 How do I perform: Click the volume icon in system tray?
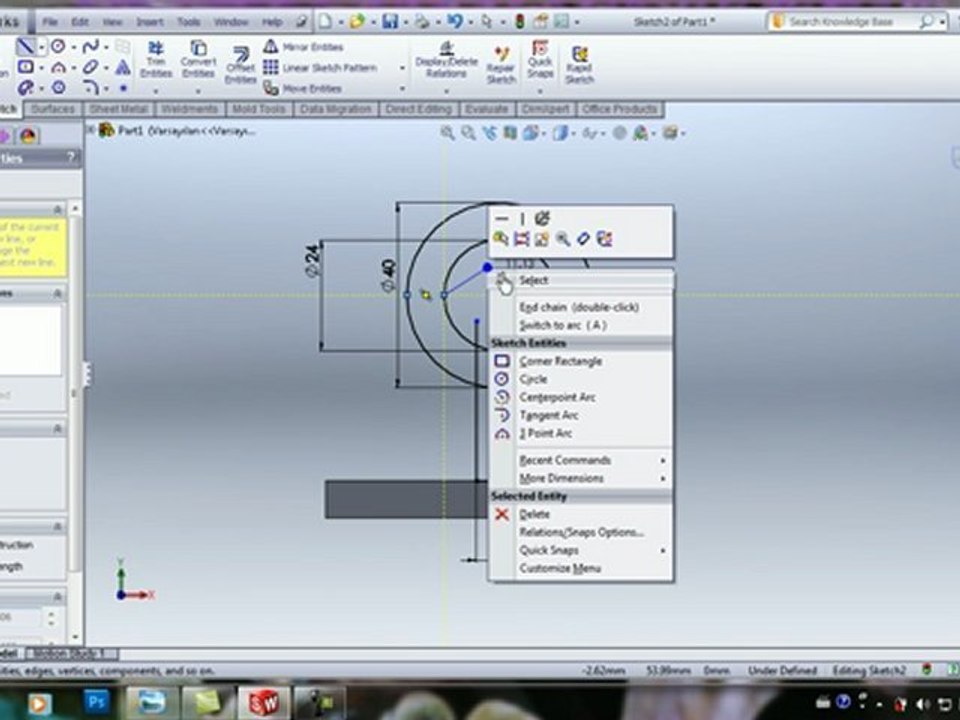coord(923,704)
